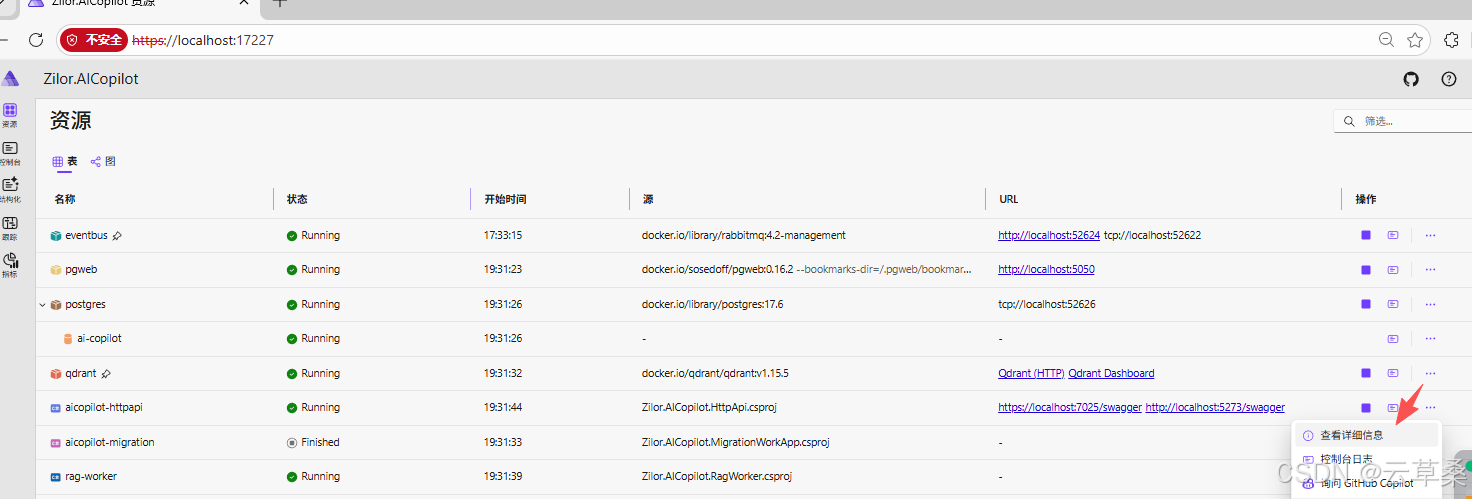The width and height of the screenshot is (1472, 499).
Task: Stop the aicopilot-httpapi resource
Action: tap(1366, 408)
